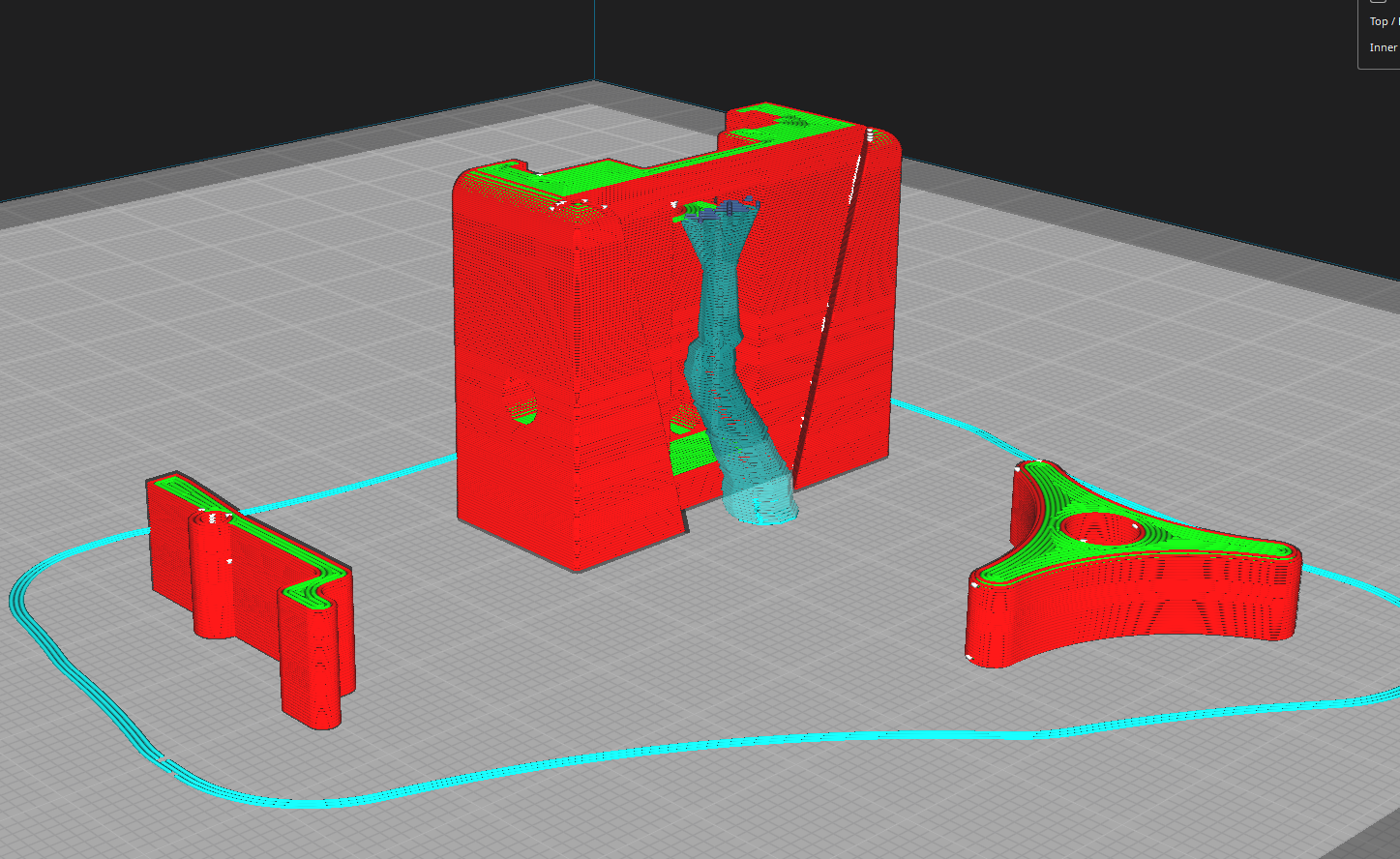The image size is (1400, 859).
Task: Toggle visibility of Inner Wall lines
Action: coord(1383,46)
